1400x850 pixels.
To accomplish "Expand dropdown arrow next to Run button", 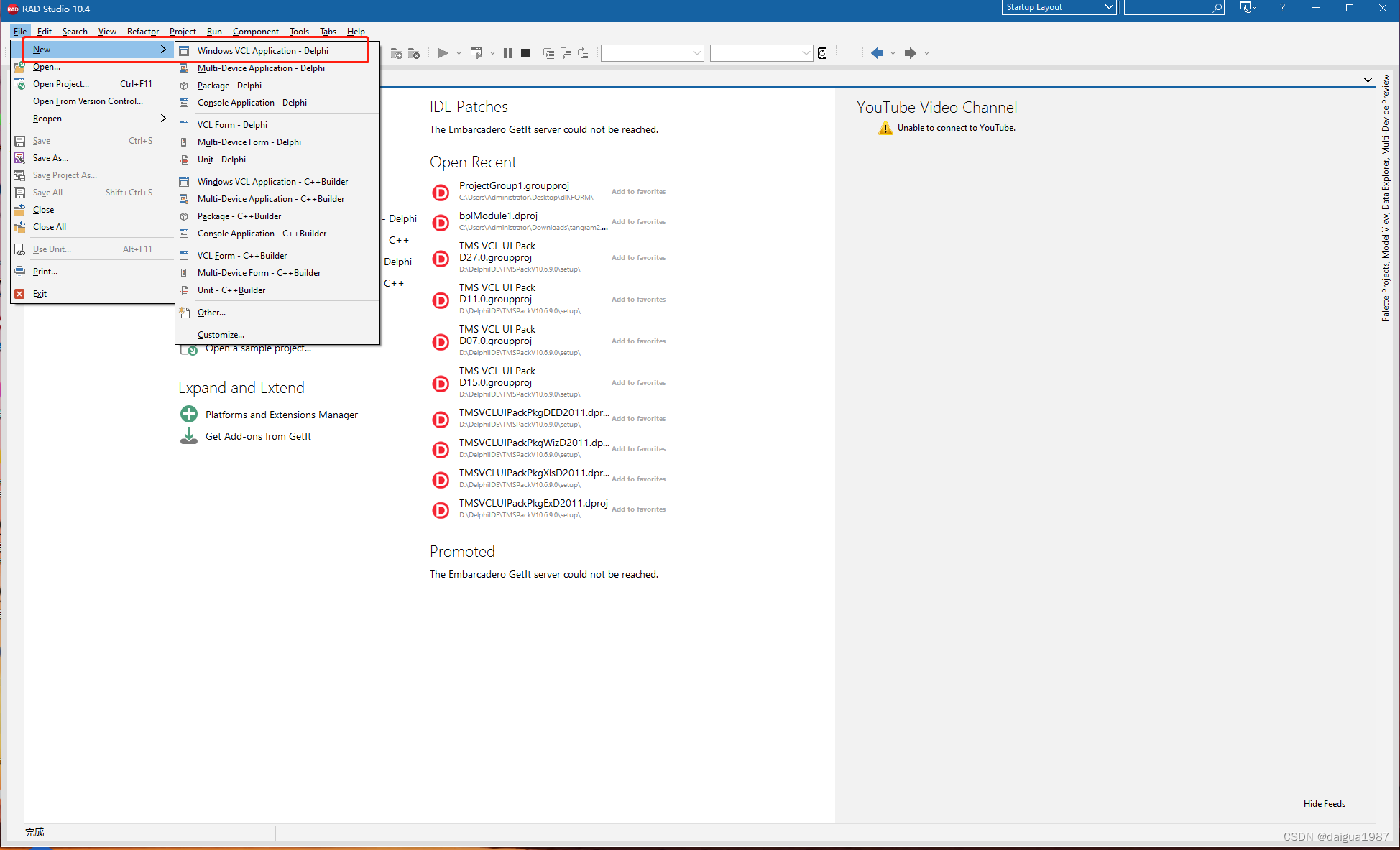I will click(x=459, y=53).
